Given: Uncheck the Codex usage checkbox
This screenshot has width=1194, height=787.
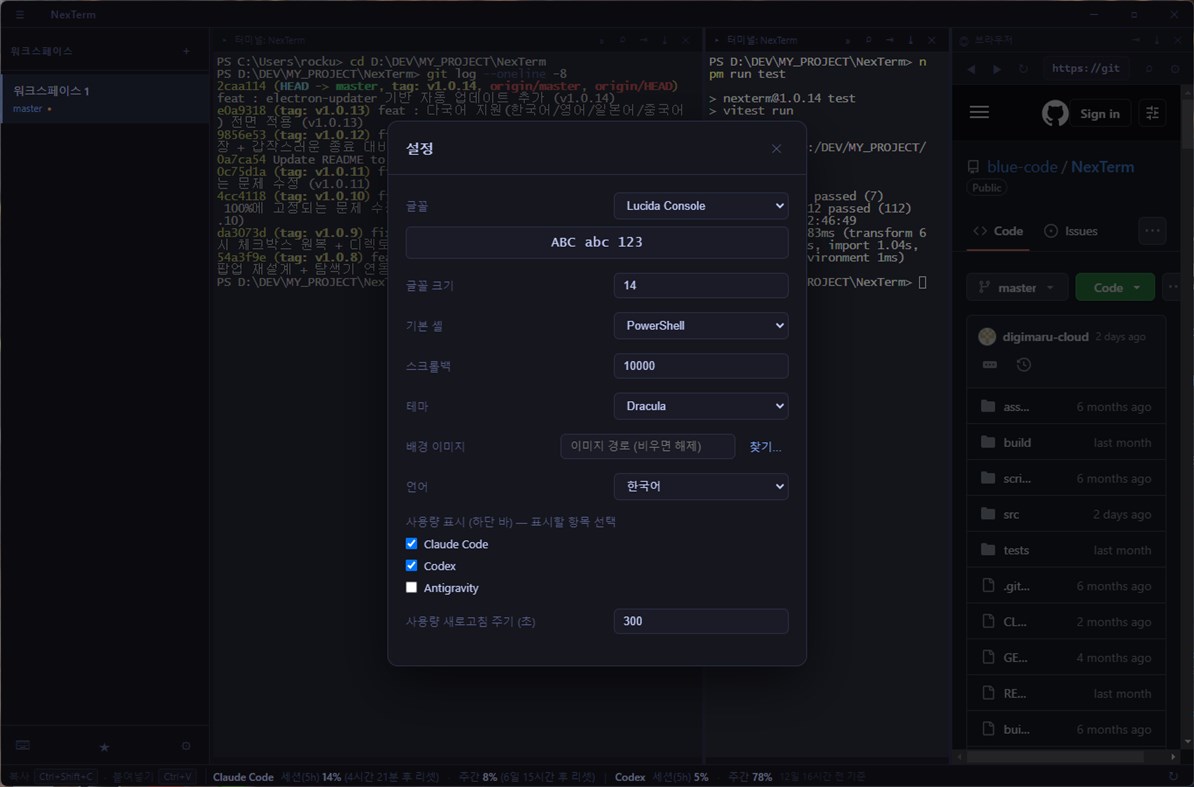Looking at the screenshot, I should pos(411,566).
